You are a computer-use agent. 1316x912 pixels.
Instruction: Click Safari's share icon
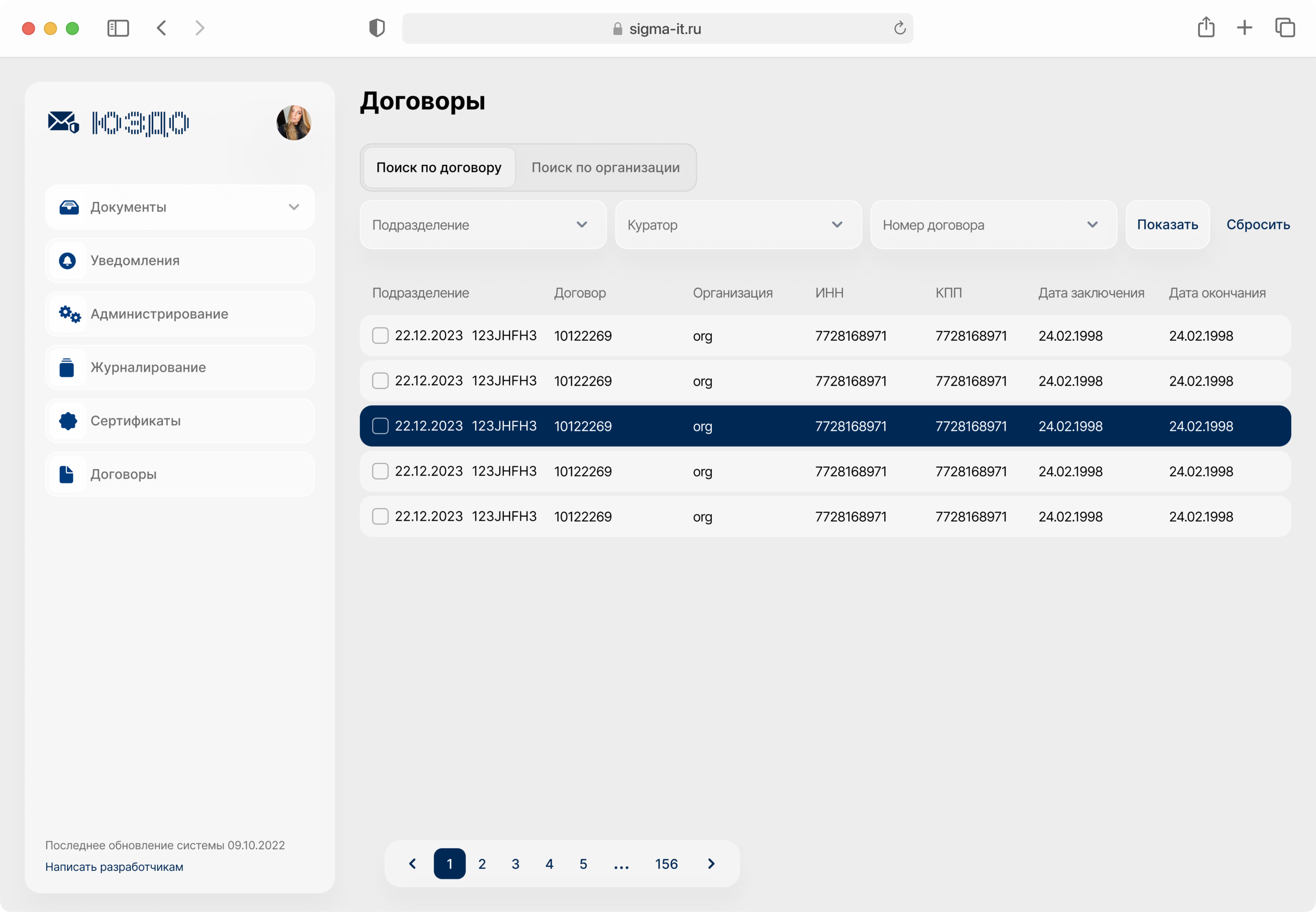1206,27
